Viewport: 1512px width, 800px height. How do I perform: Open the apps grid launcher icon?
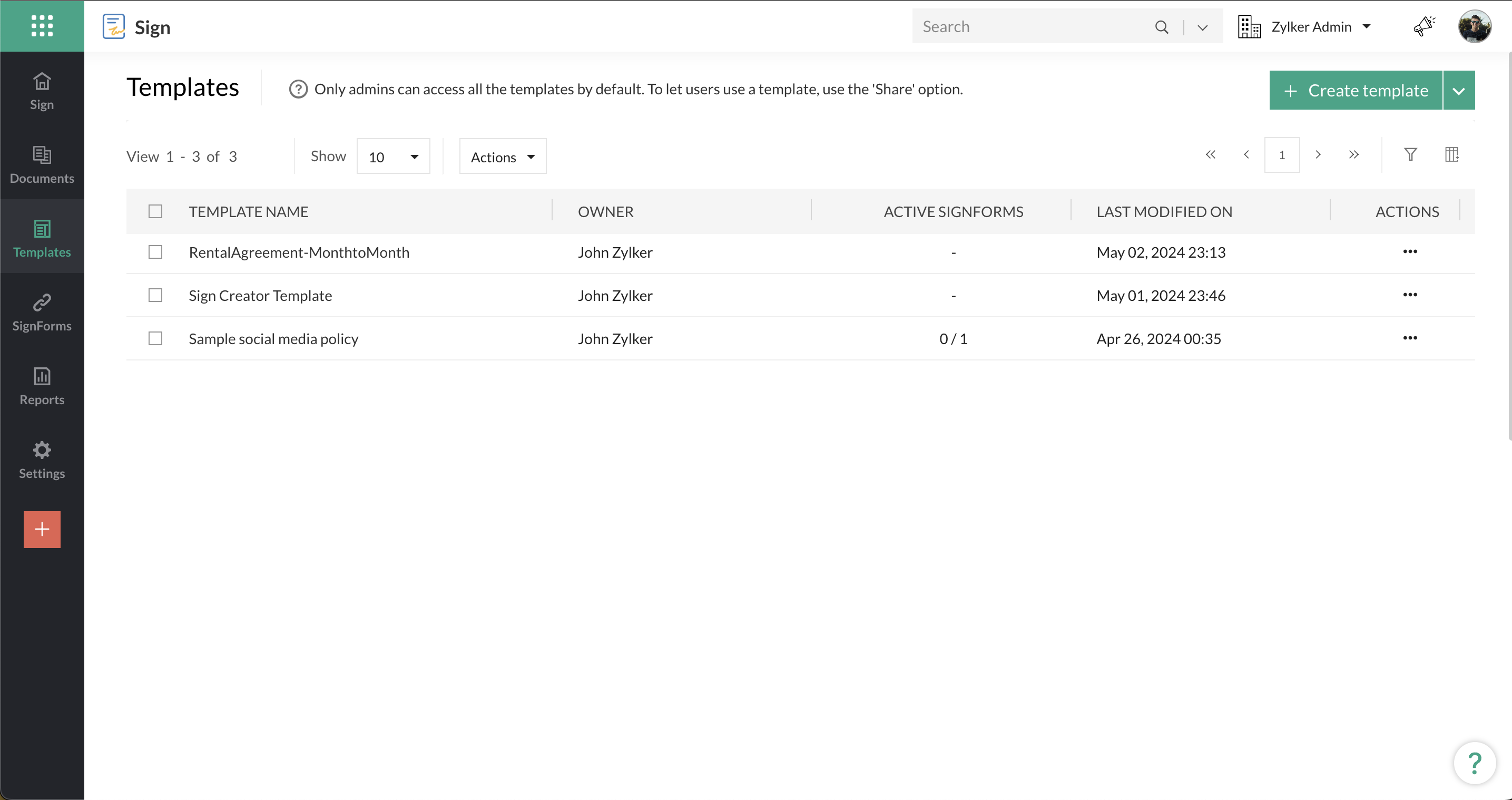[x=42, y=26]
